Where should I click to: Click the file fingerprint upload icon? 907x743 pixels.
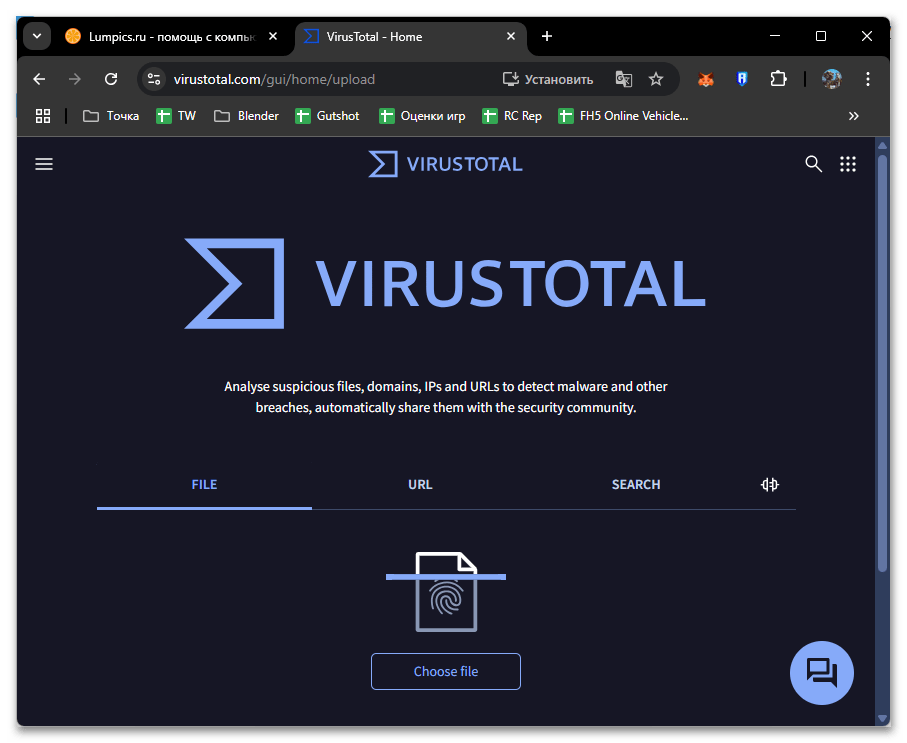tap(446, 591)
